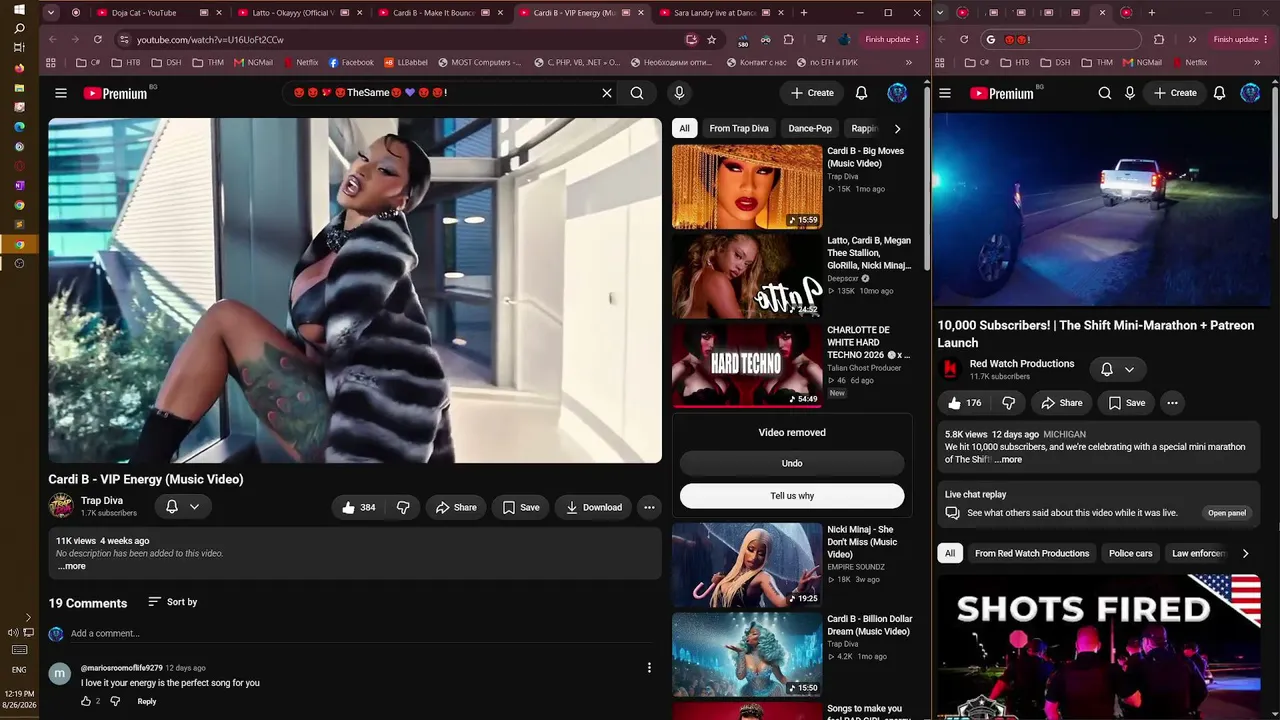Open media controls icon in left window toolbar
The image size is (1280, 720).
820,39
